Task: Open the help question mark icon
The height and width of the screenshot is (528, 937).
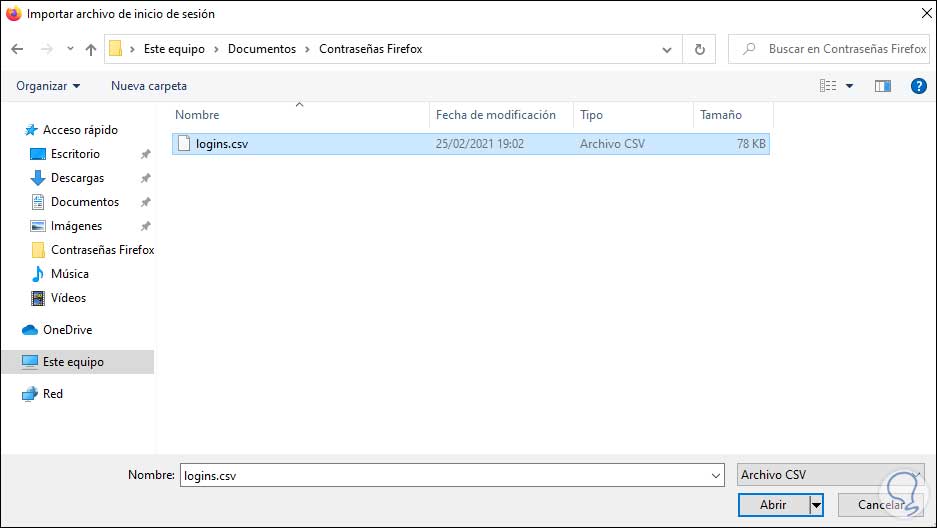Action: (919, 86)
